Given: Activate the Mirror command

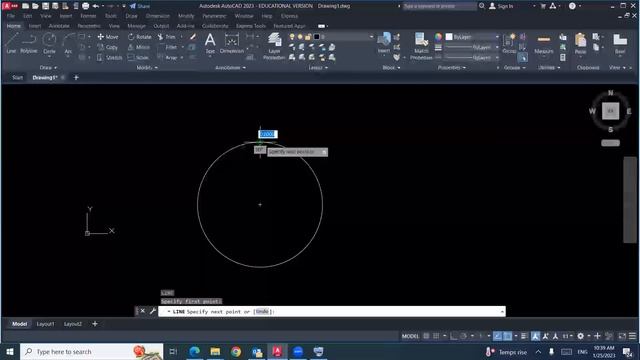Looking at the screenshot, I should pos(139,47).
